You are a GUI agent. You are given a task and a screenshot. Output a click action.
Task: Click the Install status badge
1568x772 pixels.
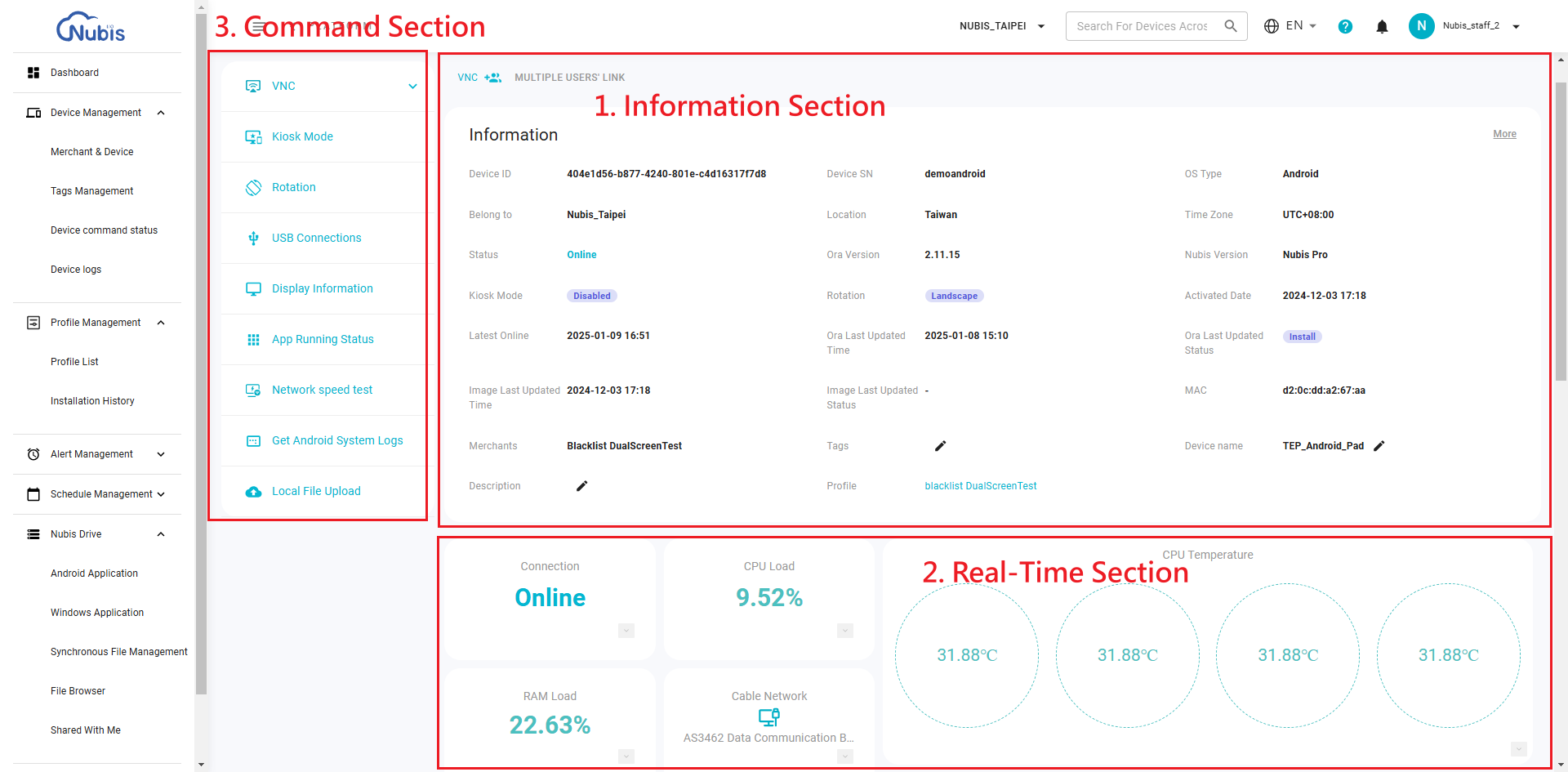(1302, 337)
